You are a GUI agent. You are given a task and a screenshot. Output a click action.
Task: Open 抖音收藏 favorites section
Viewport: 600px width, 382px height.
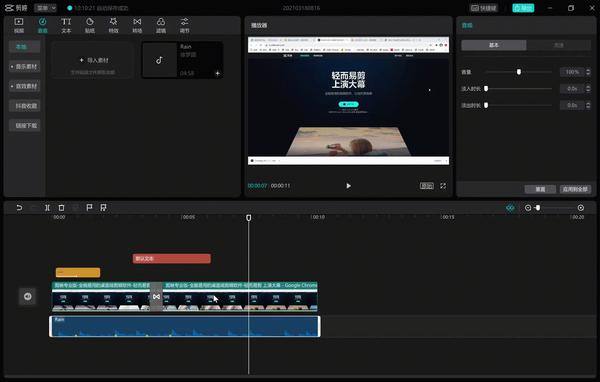point(24,106)
